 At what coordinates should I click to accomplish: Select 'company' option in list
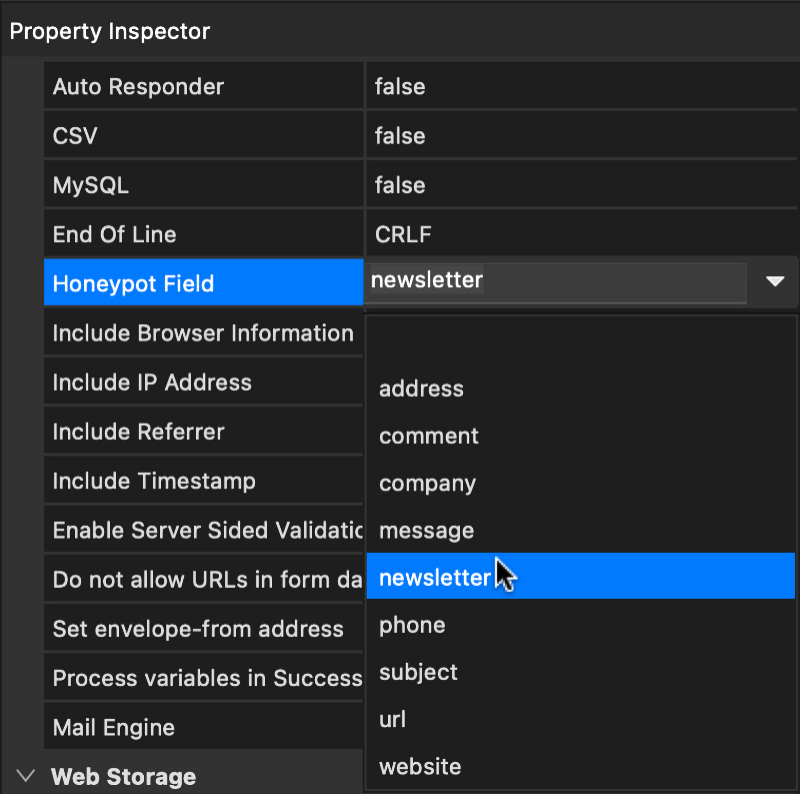[427, 483]
